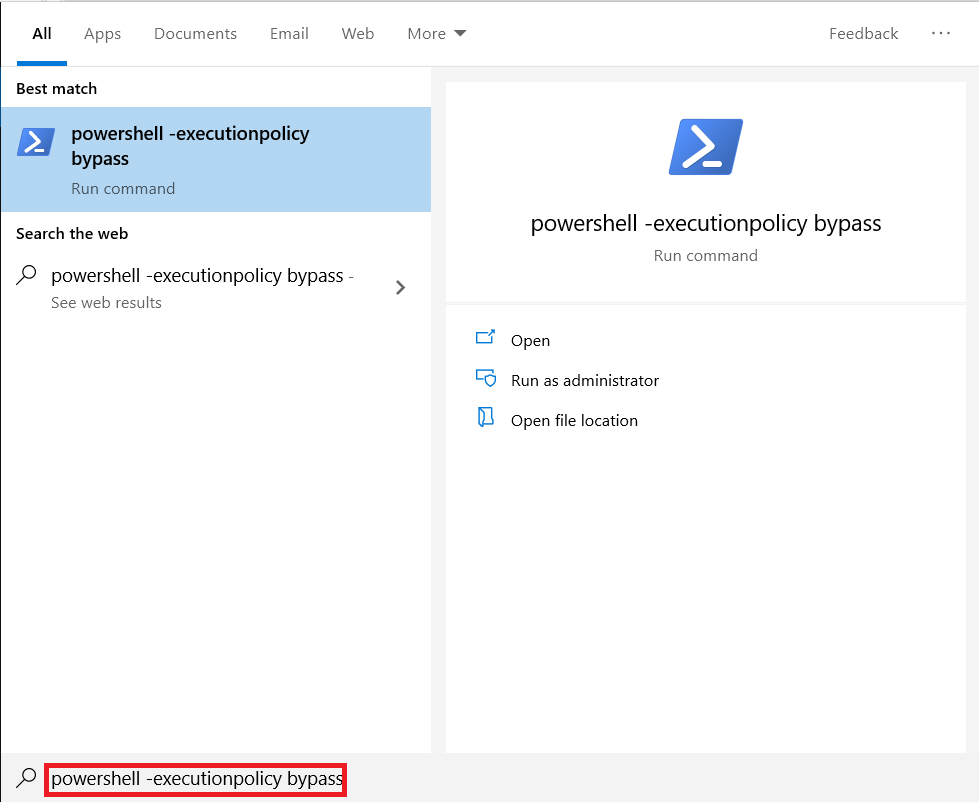Screen dimensions: 979x802
Task: Choose Run as administrator
Action: pos(584,381)
